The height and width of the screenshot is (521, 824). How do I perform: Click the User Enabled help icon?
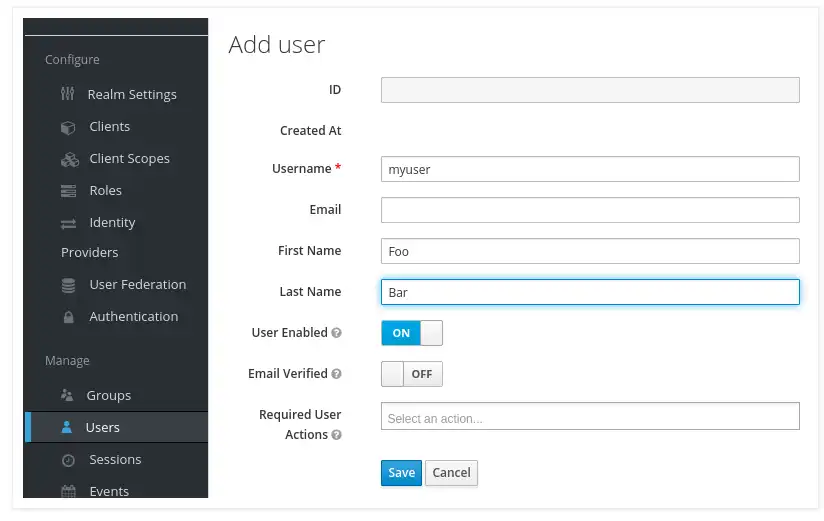(337, 333)
